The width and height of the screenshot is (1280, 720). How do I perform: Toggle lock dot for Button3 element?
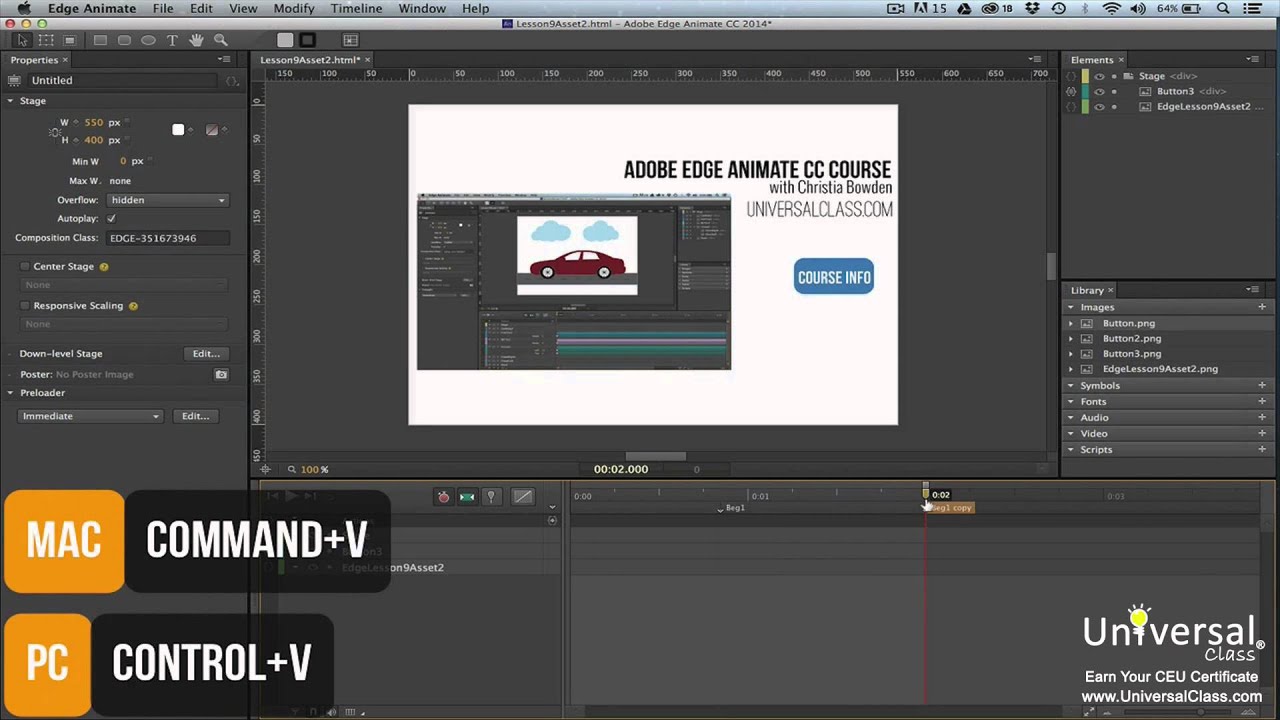(1114, 91)
